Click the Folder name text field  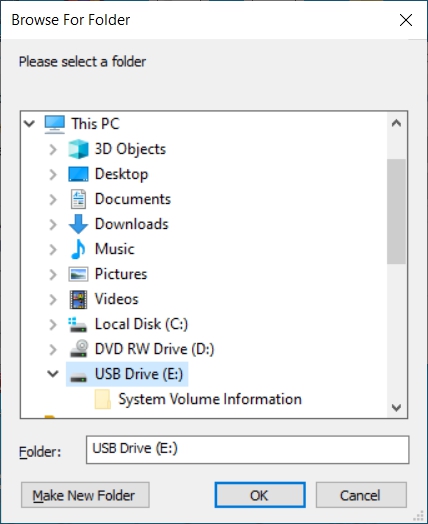click(247, 449)
